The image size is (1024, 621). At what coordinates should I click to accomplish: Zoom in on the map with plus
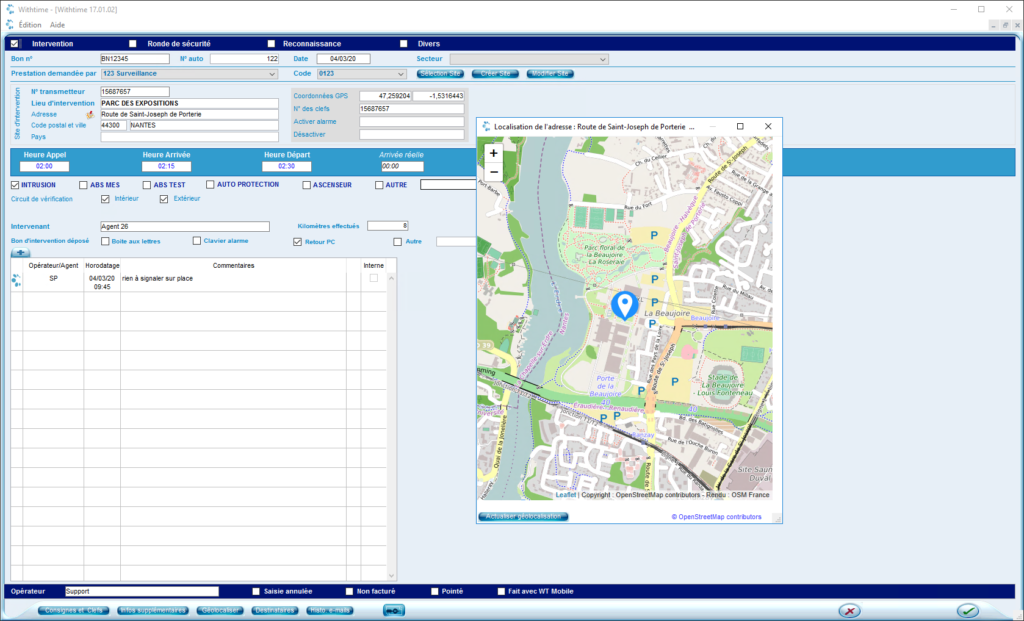[x=494, y=153]
